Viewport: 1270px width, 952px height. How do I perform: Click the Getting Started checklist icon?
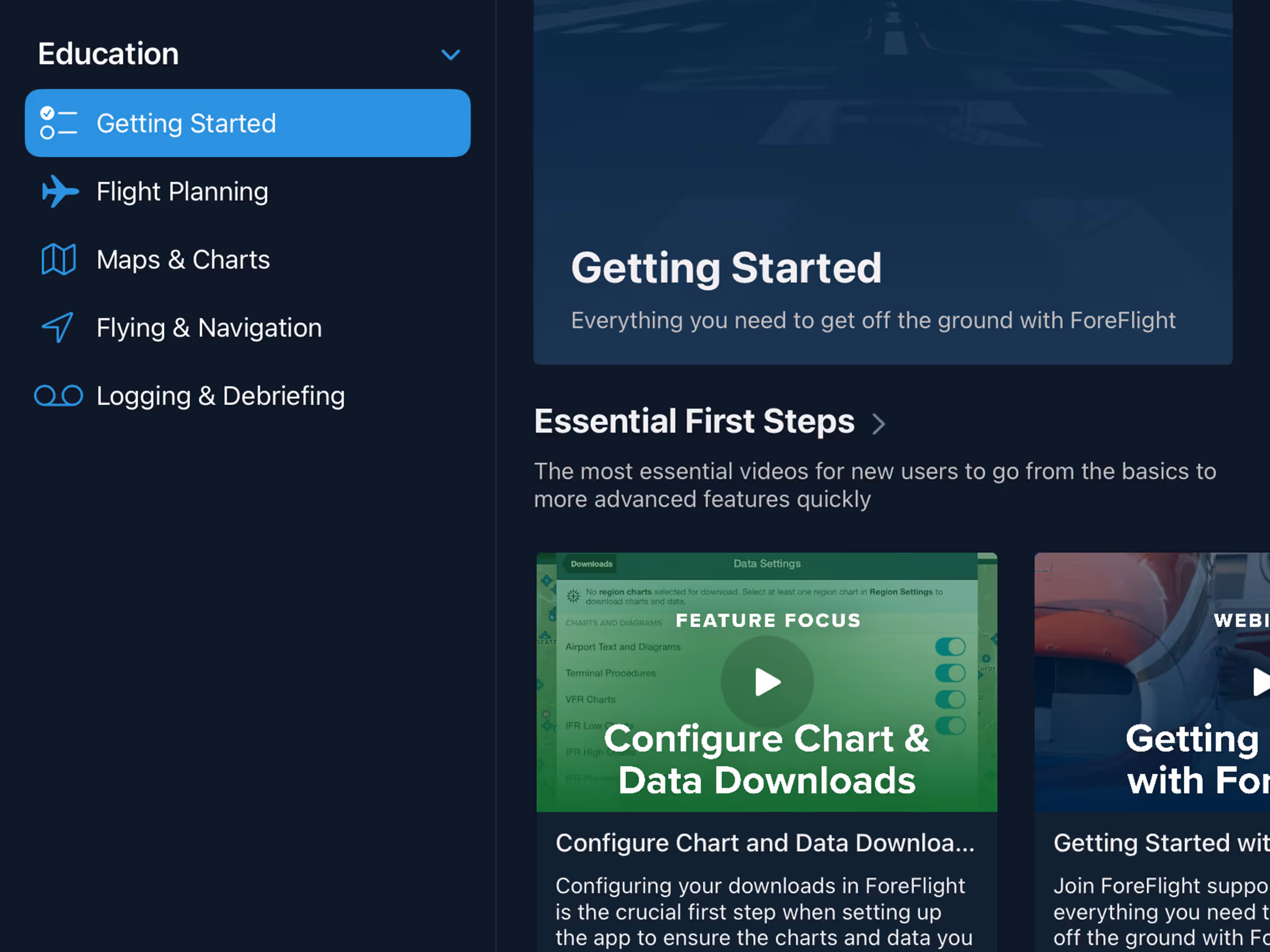(58, 123)
